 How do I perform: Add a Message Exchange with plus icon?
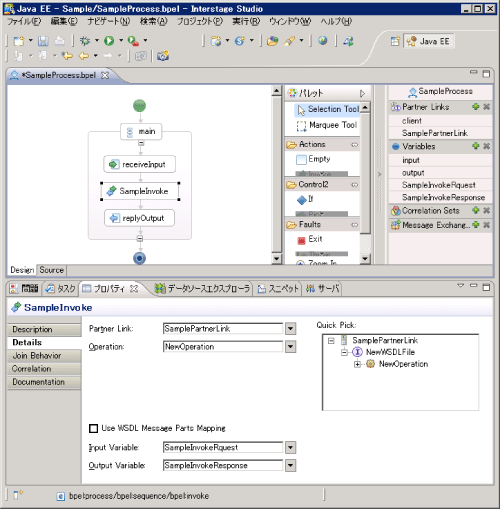pos(476,225)
